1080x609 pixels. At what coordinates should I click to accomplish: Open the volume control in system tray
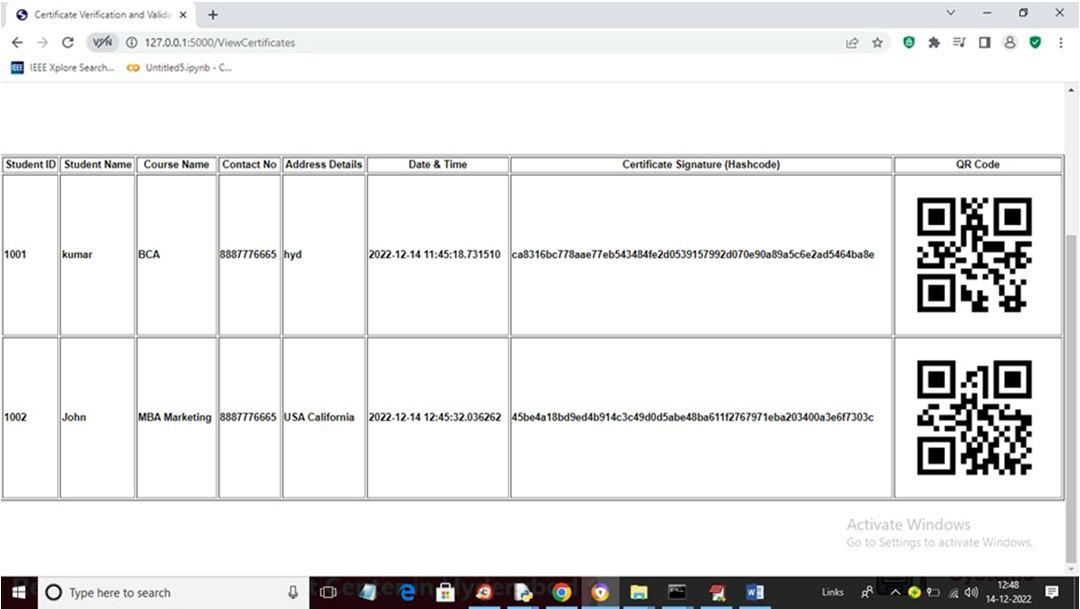pos(972,592)
